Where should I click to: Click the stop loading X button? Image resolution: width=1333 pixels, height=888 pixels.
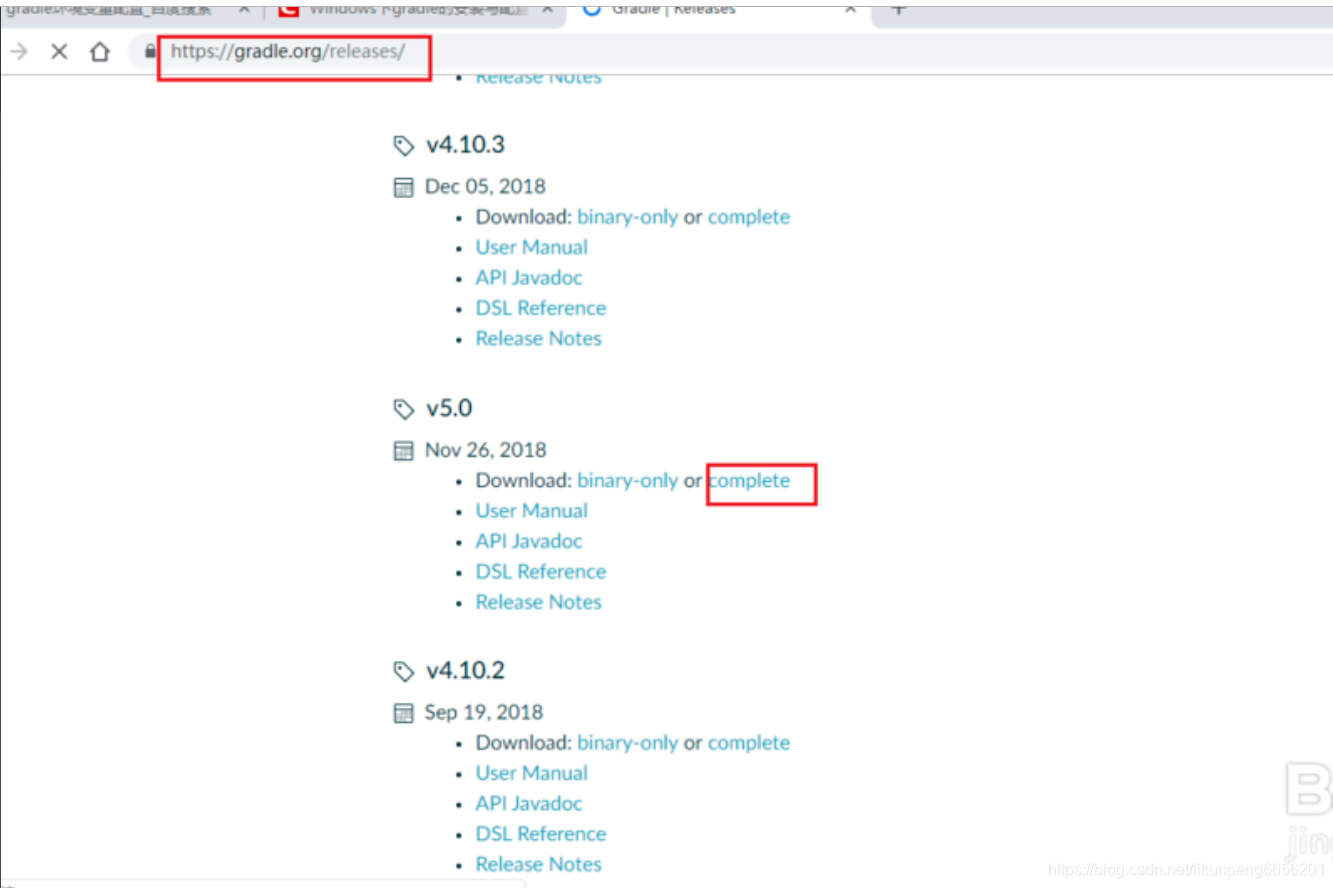(x=59, y=51)
